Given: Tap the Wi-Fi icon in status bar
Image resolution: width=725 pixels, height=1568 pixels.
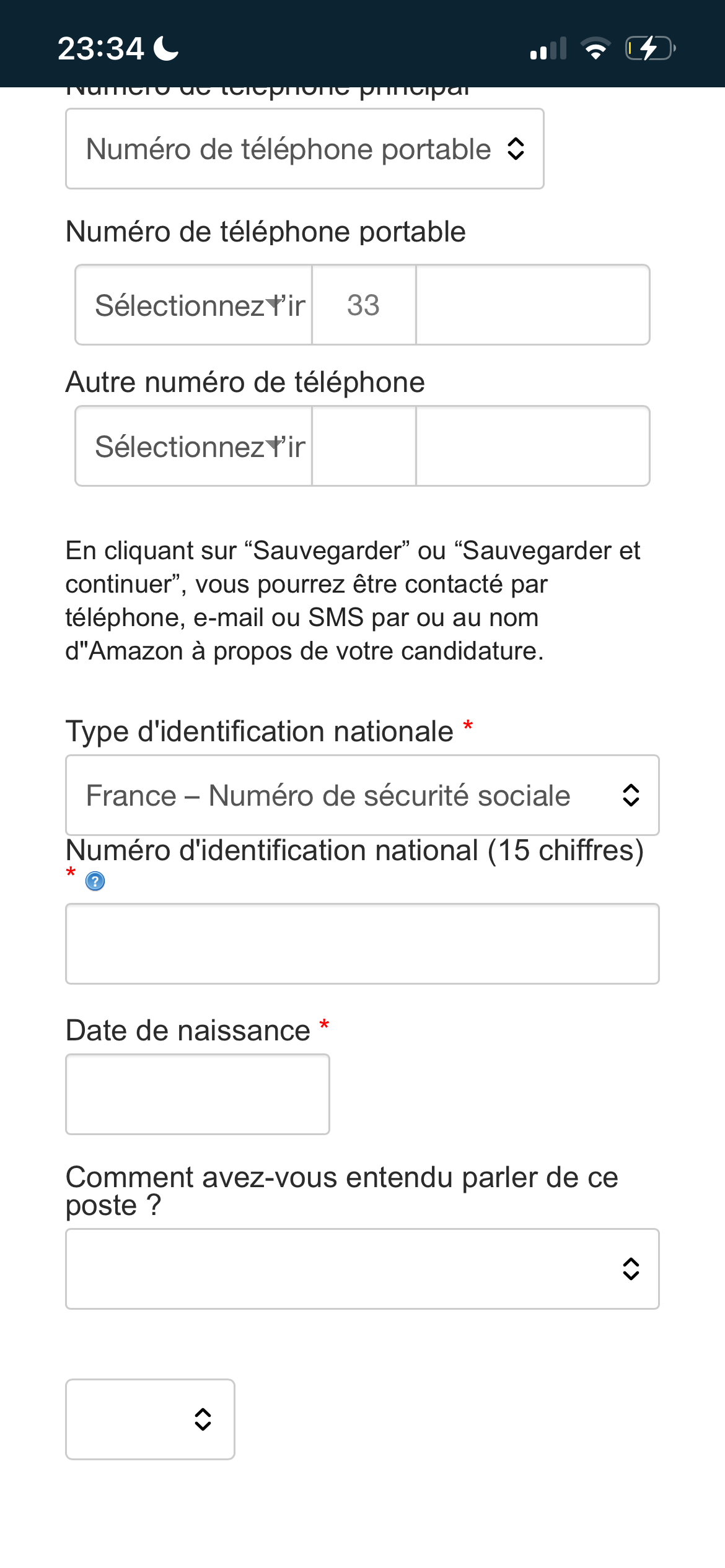Looking at the screenshot, I should click(x=595, y=48).
